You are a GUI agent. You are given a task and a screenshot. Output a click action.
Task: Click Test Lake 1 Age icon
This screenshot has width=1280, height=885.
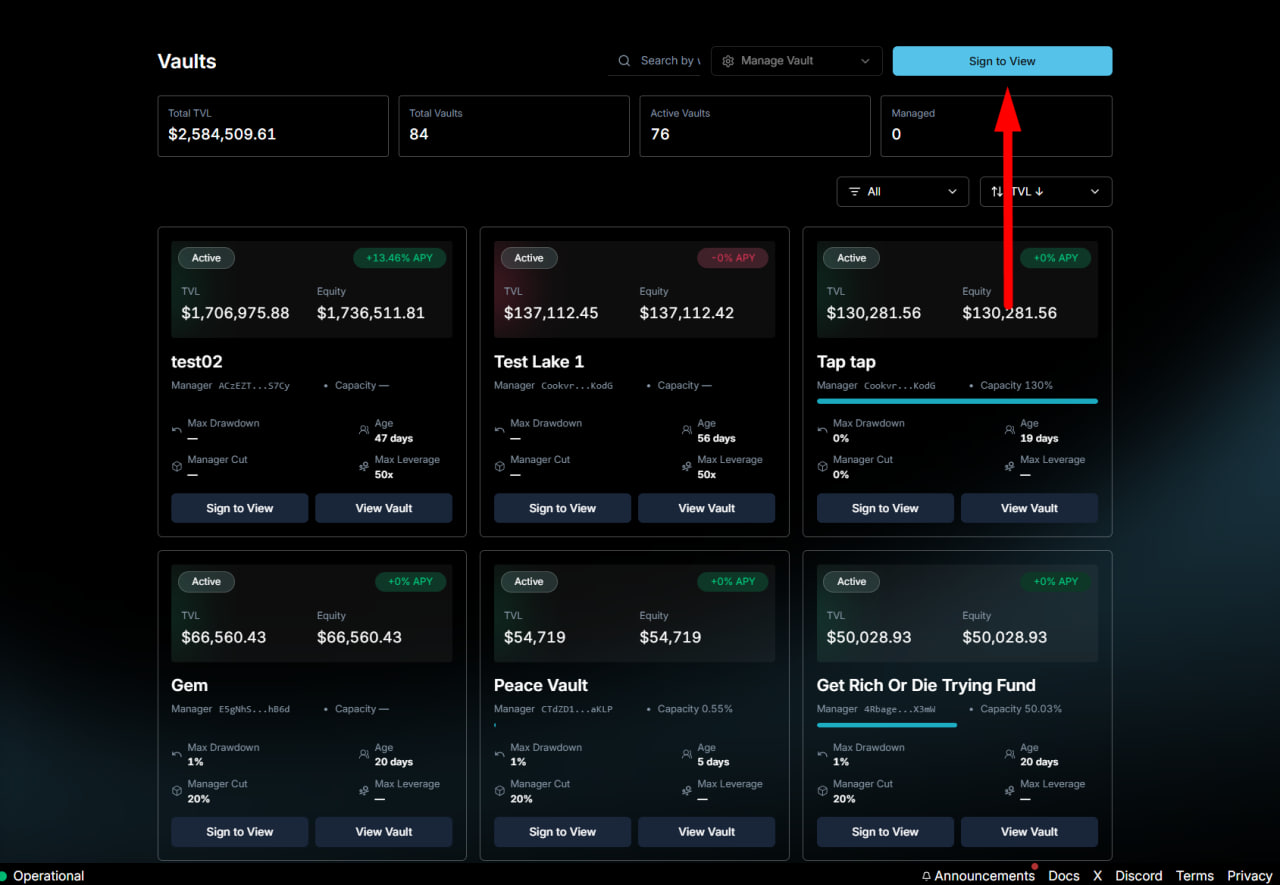pyautogui.click(x=687, y=430)
